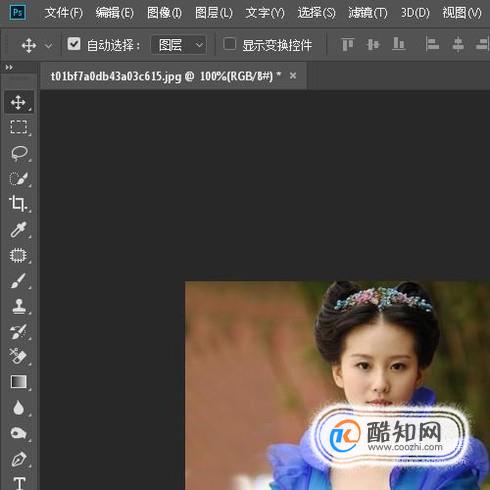Choose the Gradient tool
Image resolution: width=490 pixels, height=490 pixels.
[19, 382]
